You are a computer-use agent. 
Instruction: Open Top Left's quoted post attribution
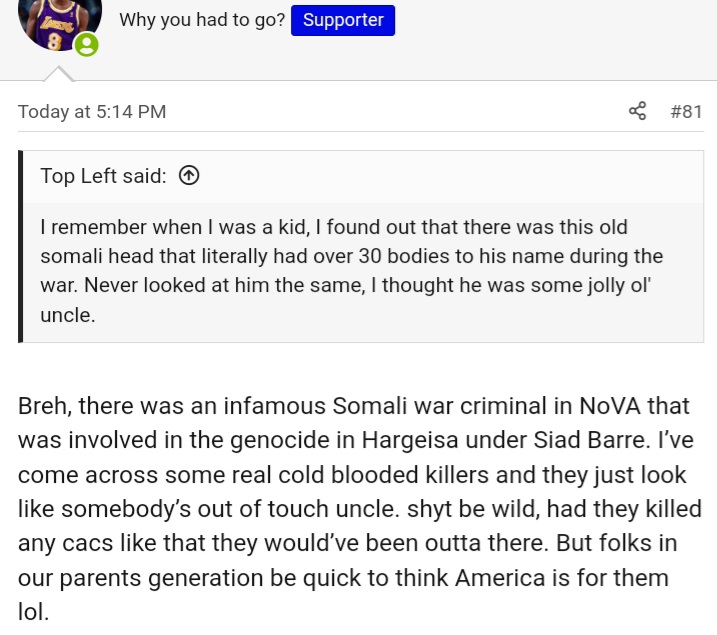coord(103,176)
